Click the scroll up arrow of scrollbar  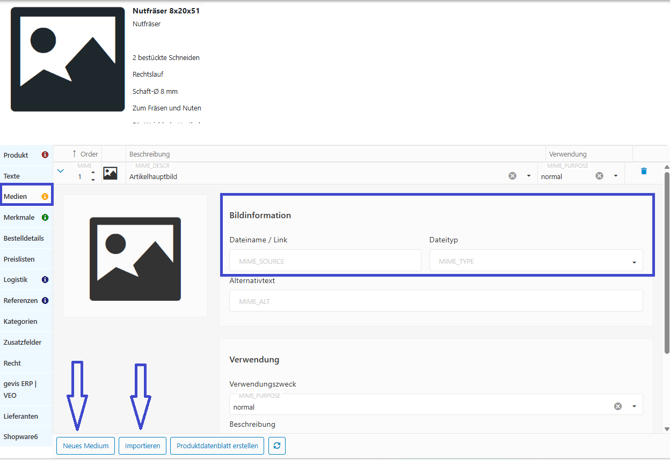coord(667,167)
